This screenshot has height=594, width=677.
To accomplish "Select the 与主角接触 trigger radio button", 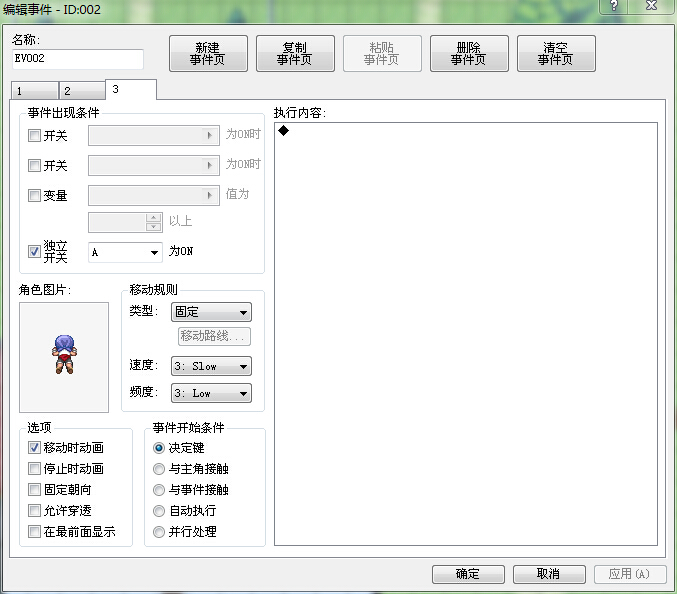I will [159, 469].
